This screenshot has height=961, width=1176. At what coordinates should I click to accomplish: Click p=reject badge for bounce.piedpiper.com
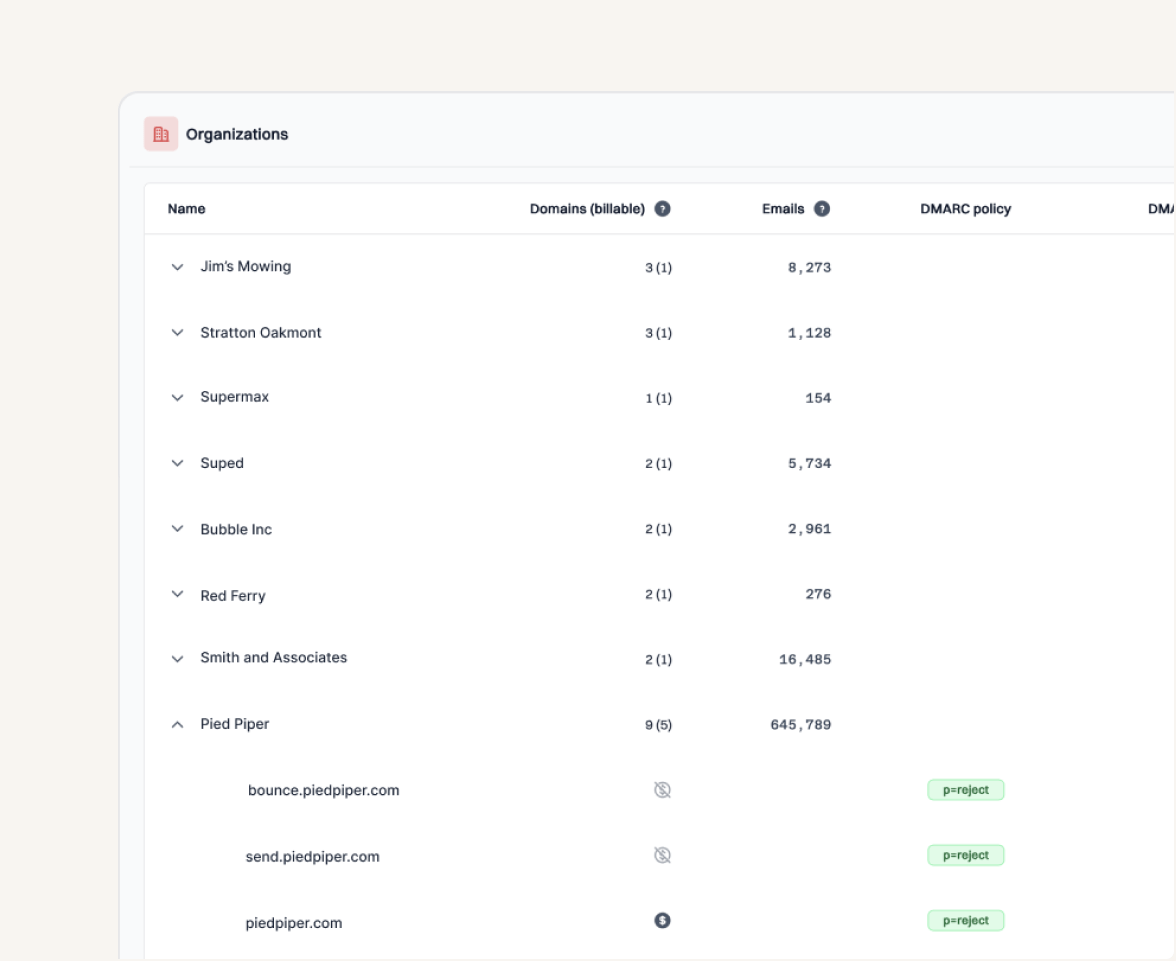(x=965, y=790)
